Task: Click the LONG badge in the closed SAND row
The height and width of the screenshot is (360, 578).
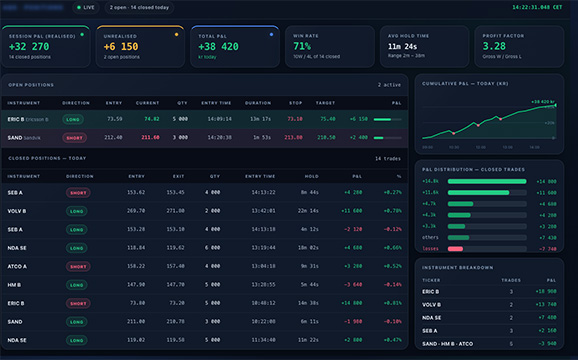Action: (77, 322)
